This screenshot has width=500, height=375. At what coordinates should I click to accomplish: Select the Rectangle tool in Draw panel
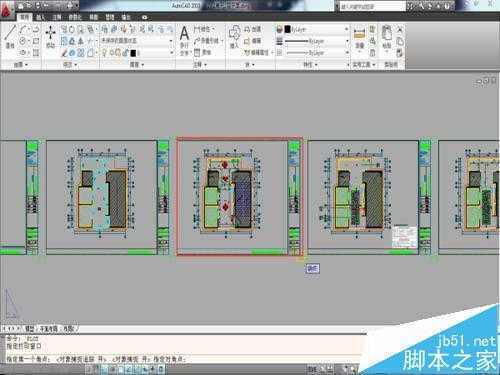pyautogui.click(x=36, y=41)
